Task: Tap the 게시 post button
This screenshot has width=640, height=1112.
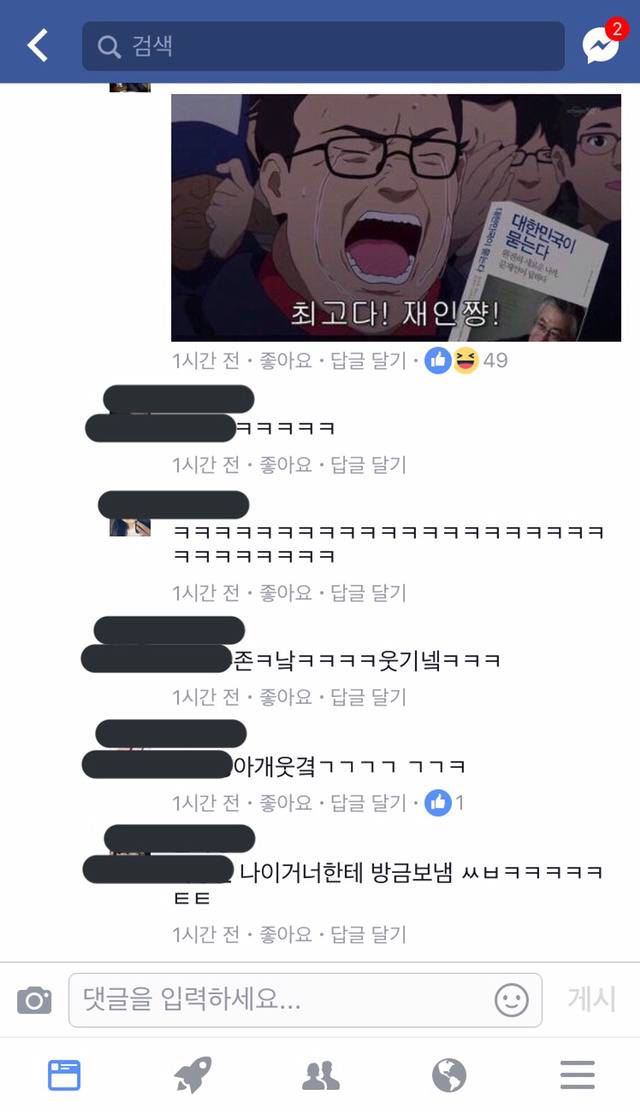Action: click(591, 999)
